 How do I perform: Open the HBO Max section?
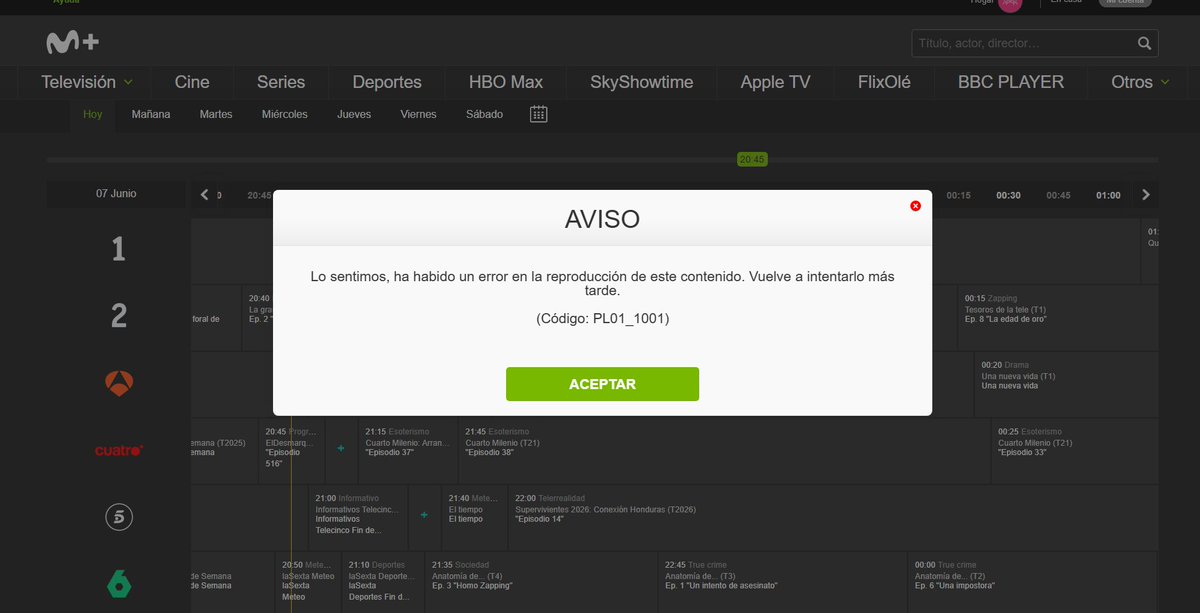click(x=506, y=82)
